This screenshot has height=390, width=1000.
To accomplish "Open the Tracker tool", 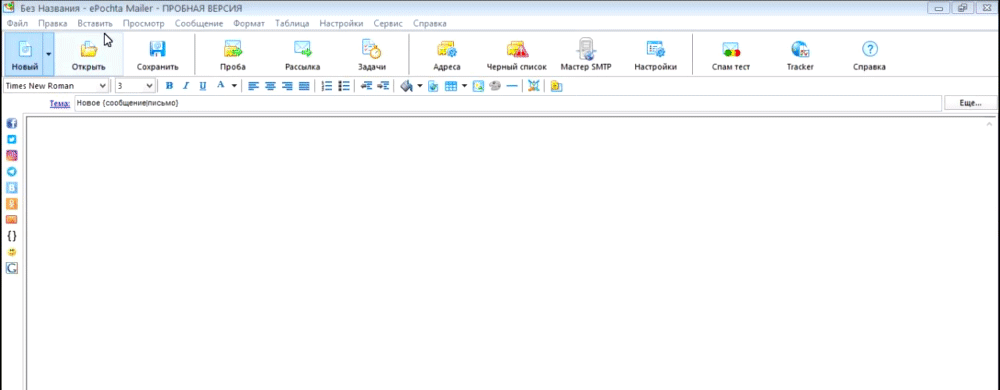I will click(800, 54).
